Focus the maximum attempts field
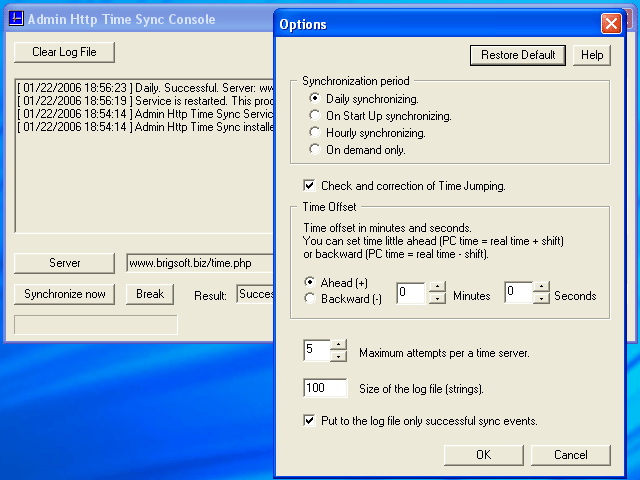The width and height of the screenshot is (640, 480). tap(317, 351)
